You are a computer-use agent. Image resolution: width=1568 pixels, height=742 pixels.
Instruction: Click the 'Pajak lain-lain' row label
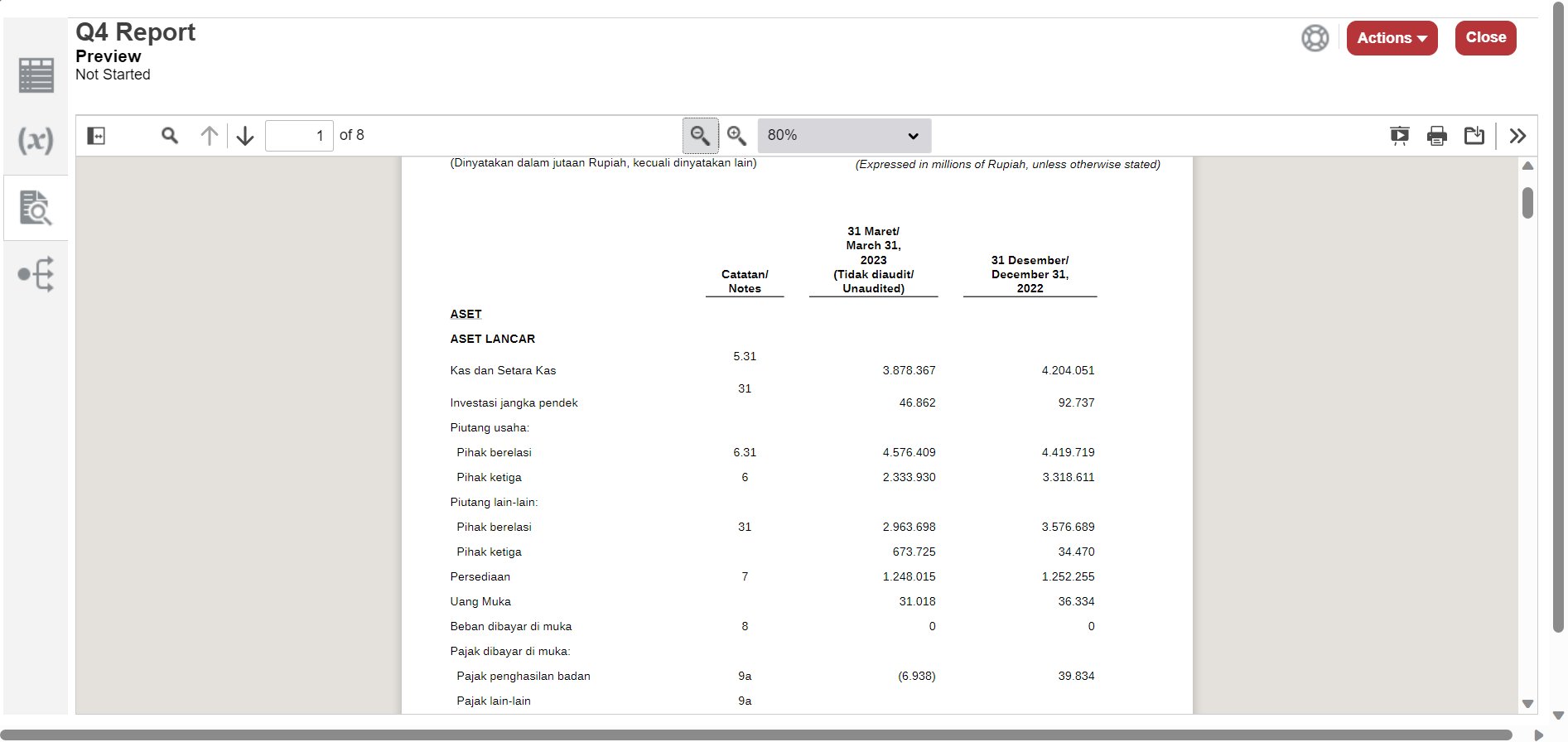click(494, 701)
